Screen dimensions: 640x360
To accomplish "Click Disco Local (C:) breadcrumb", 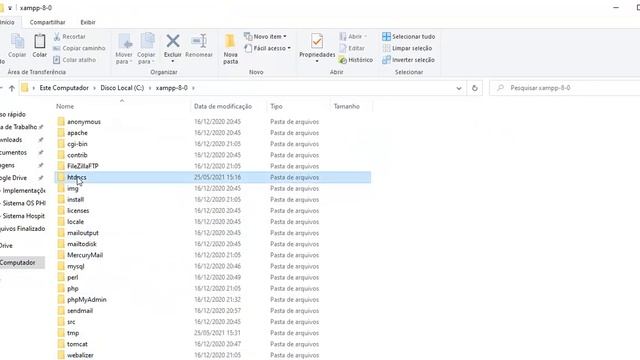I will [122, 88].
